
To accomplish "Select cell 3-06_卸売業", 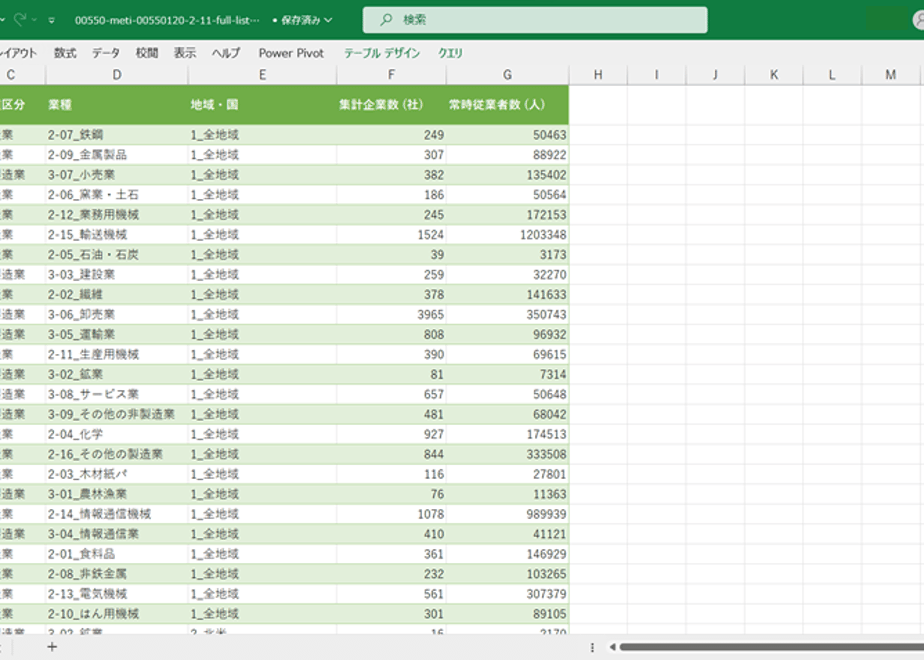I will click(x=117, y=315).
